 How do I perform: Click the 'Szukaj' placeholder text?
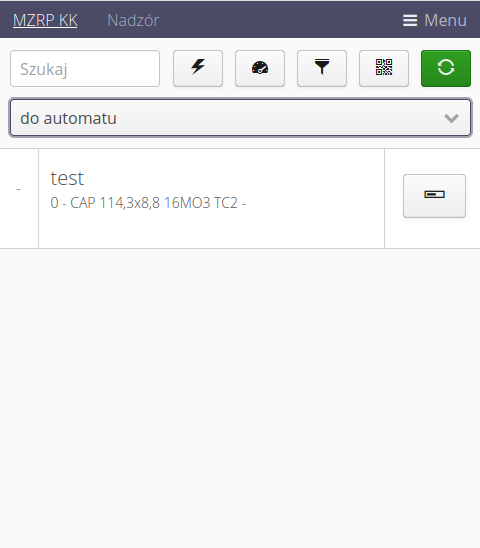pos(44,69)
